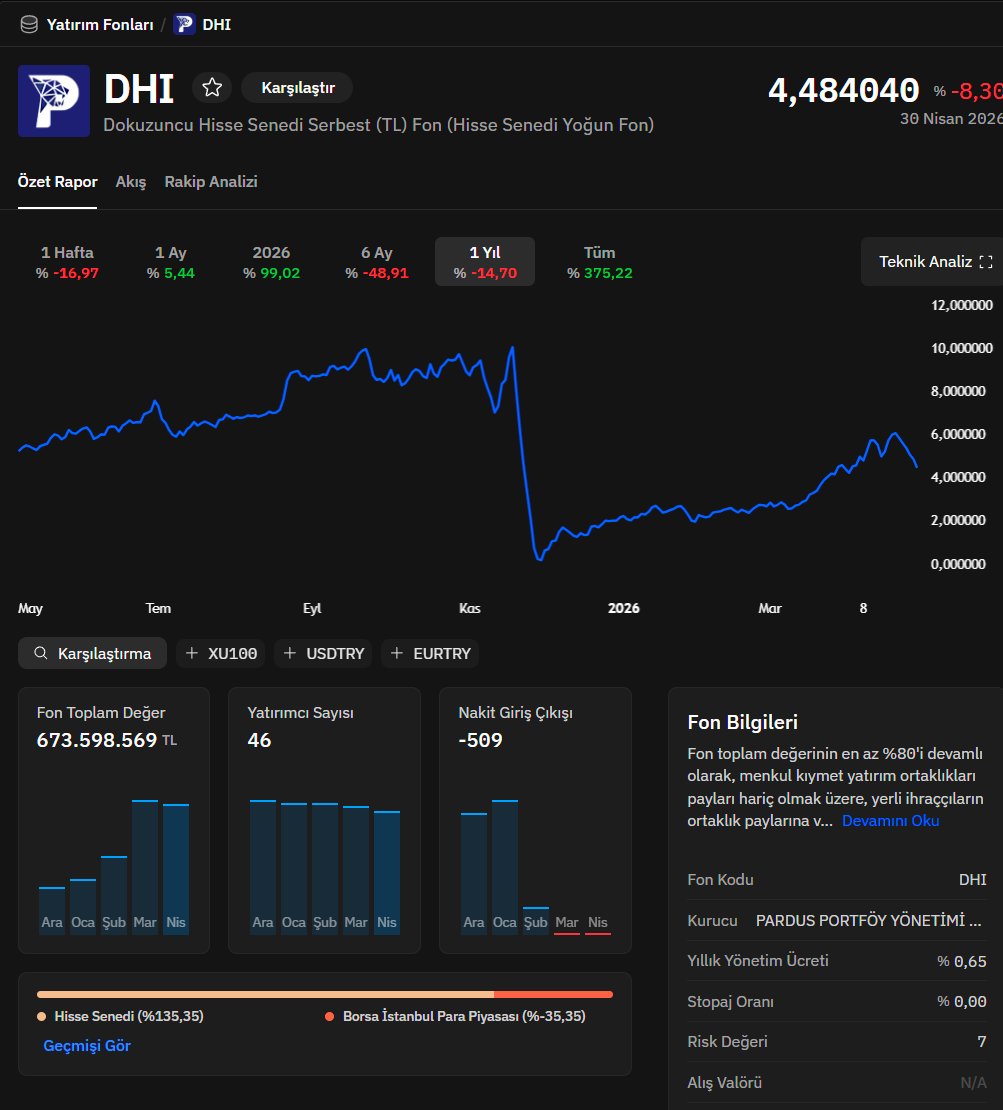Click the Hisse Senedi legend dot
The height and width of the screenshot is (1110, 1003).
click(42, 1017)
